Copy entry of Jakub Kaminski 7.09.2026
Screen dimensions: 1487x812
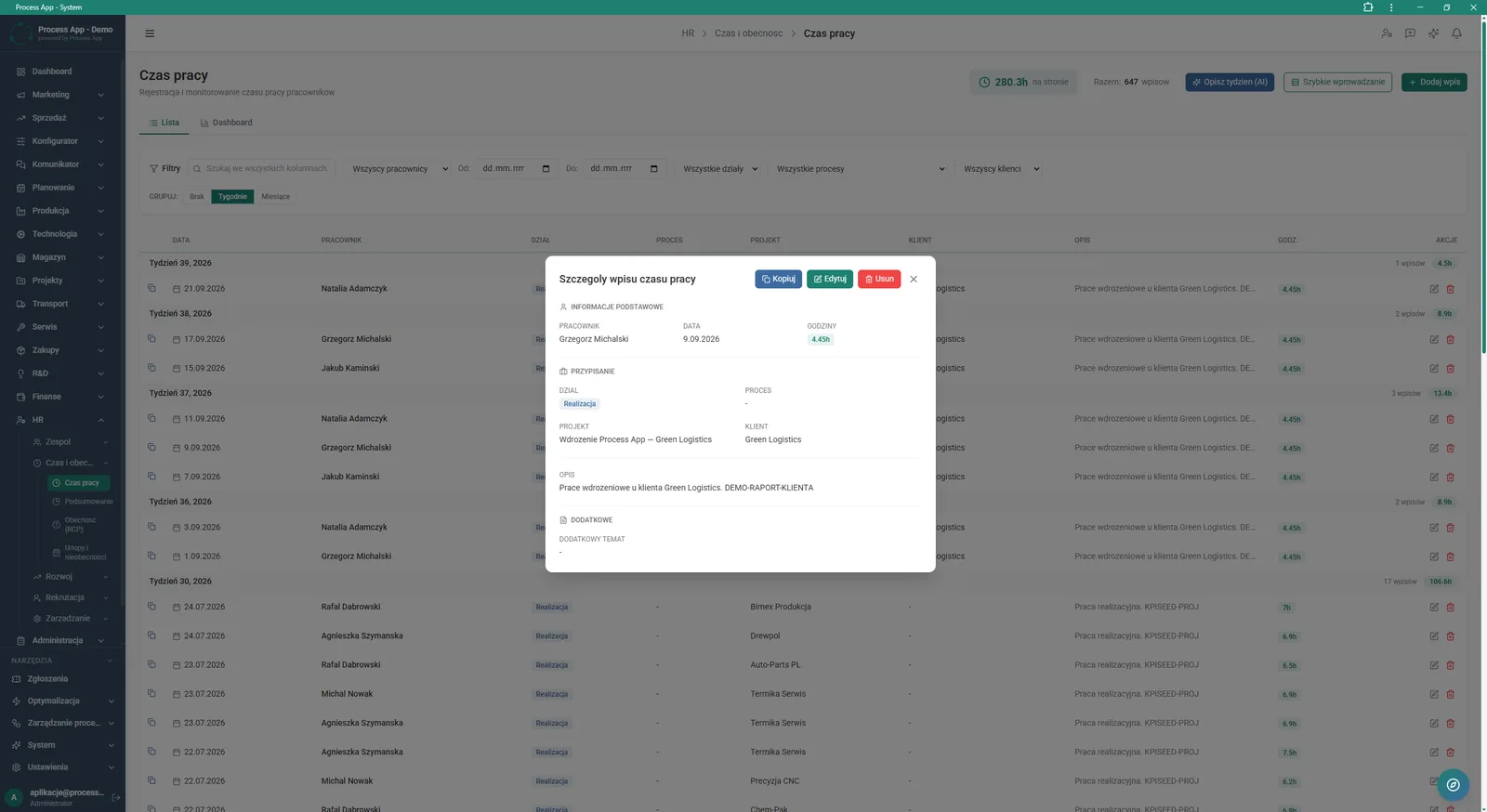(x=151, y=476)
